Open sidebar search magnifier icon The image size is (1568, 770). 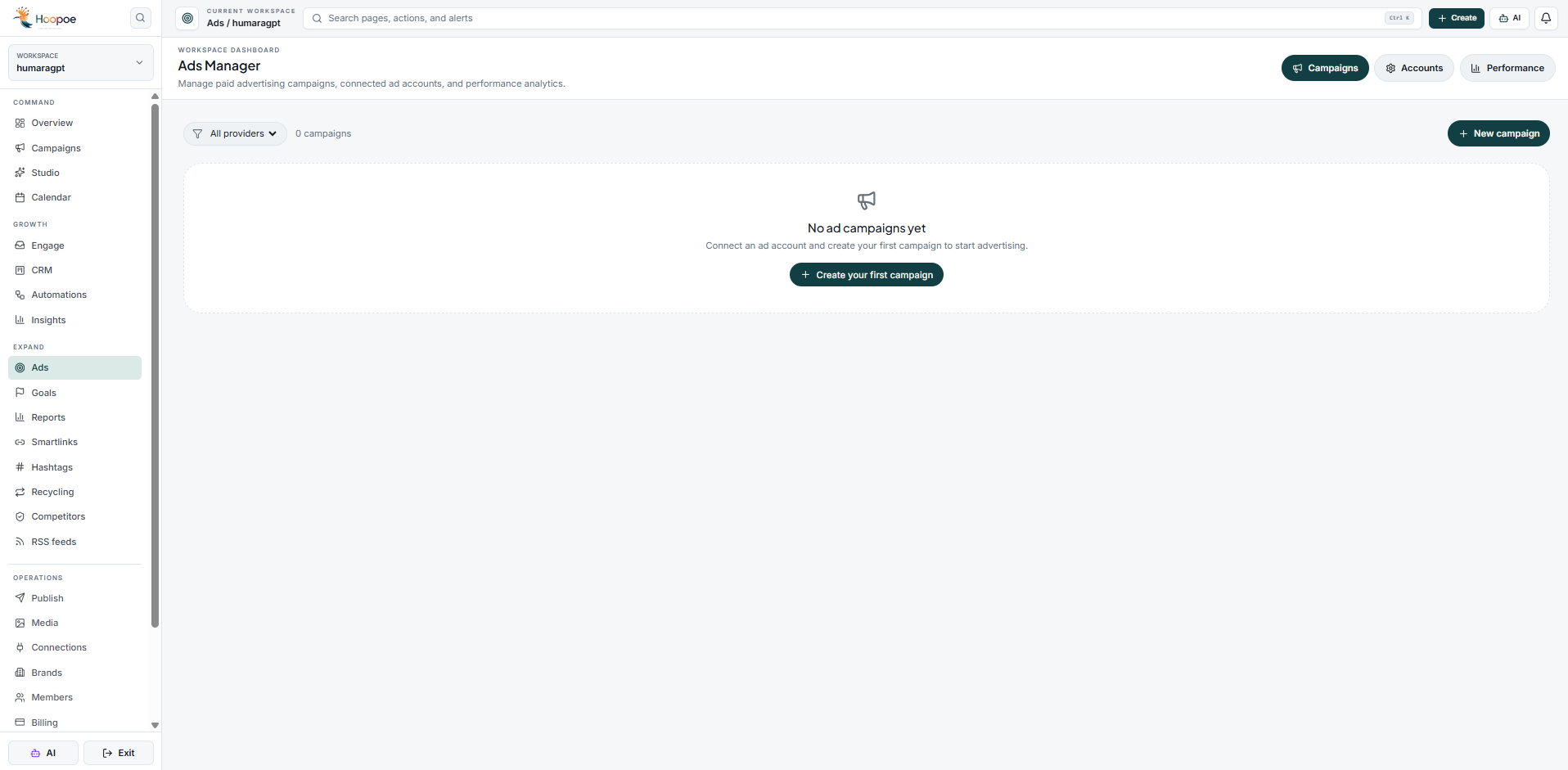click(x=141, y=18)
